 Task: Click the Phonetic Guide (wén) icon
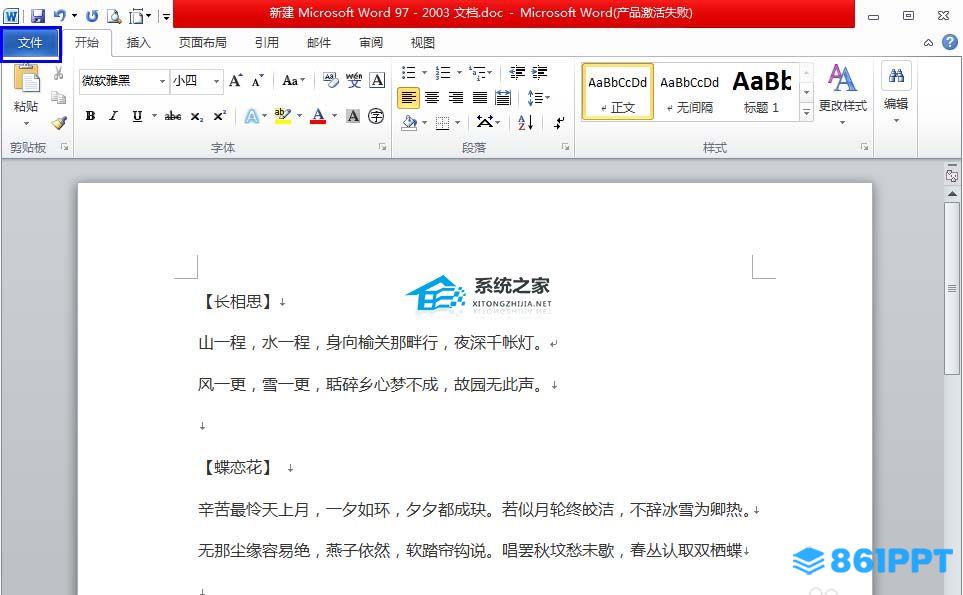354,80
